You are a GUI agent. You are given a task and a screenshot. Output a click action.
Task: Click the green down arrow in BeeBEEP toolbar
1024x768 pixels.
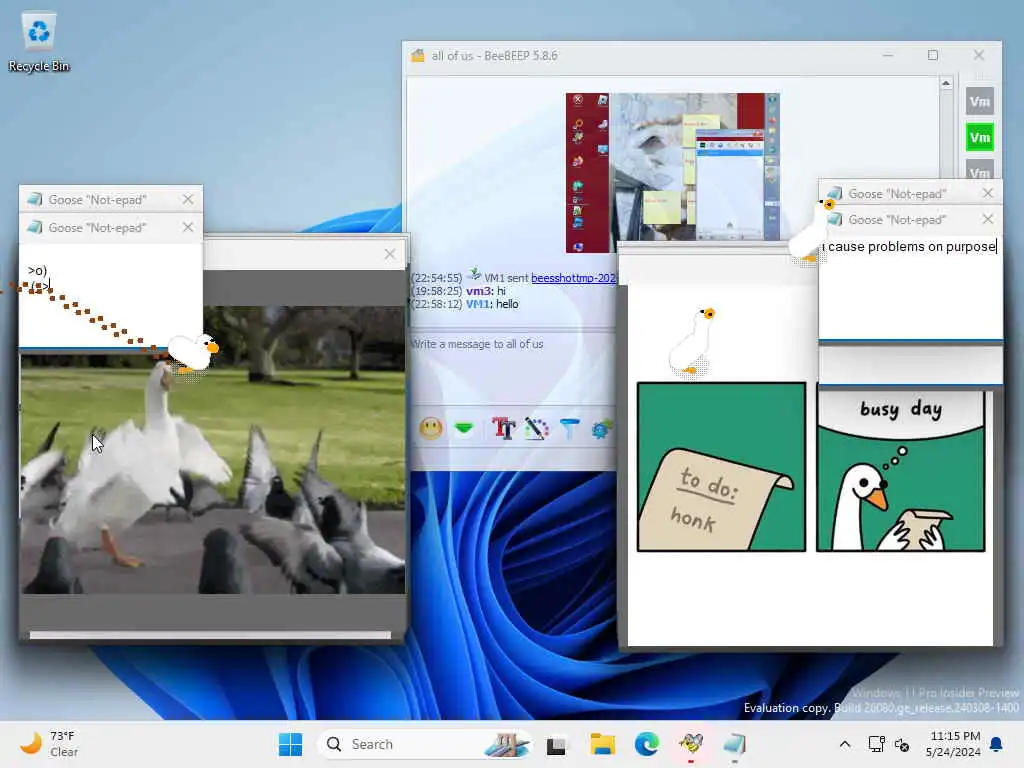(x=464, y=428)
